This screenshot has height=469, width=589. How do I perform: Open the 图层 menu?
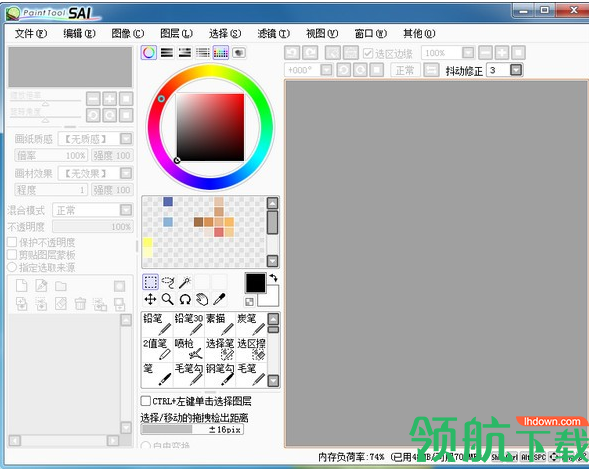click(x=176, y=34)
